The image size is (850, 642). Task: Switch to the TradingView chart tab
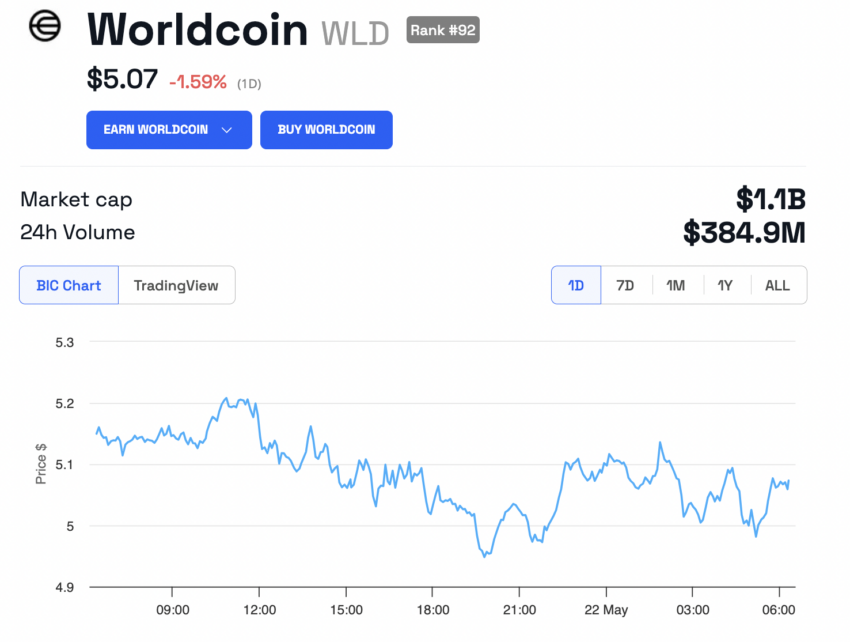[x=176, y=285]
